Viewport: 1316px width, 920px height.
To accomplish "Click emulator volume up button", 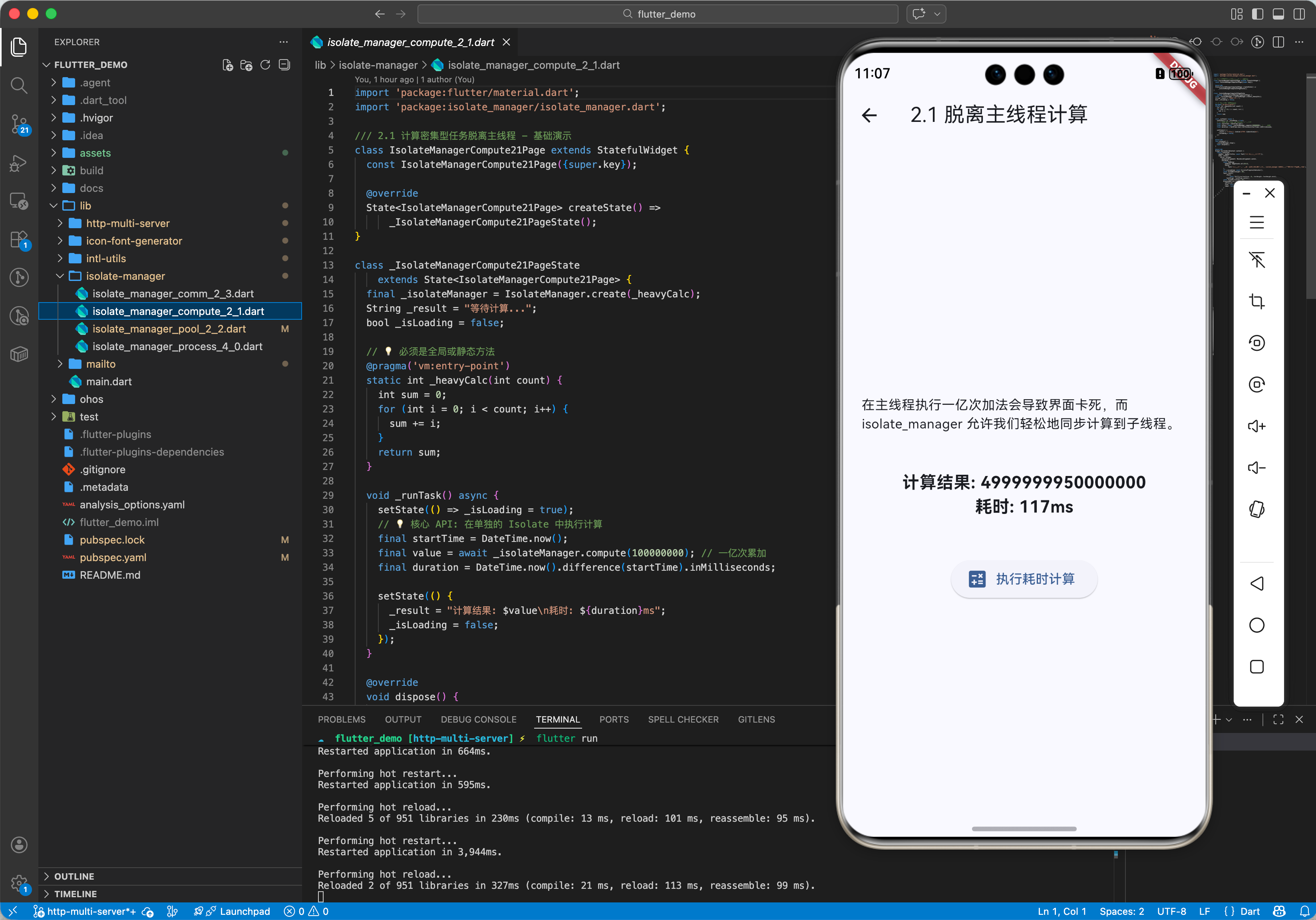I will (1256, 426).
